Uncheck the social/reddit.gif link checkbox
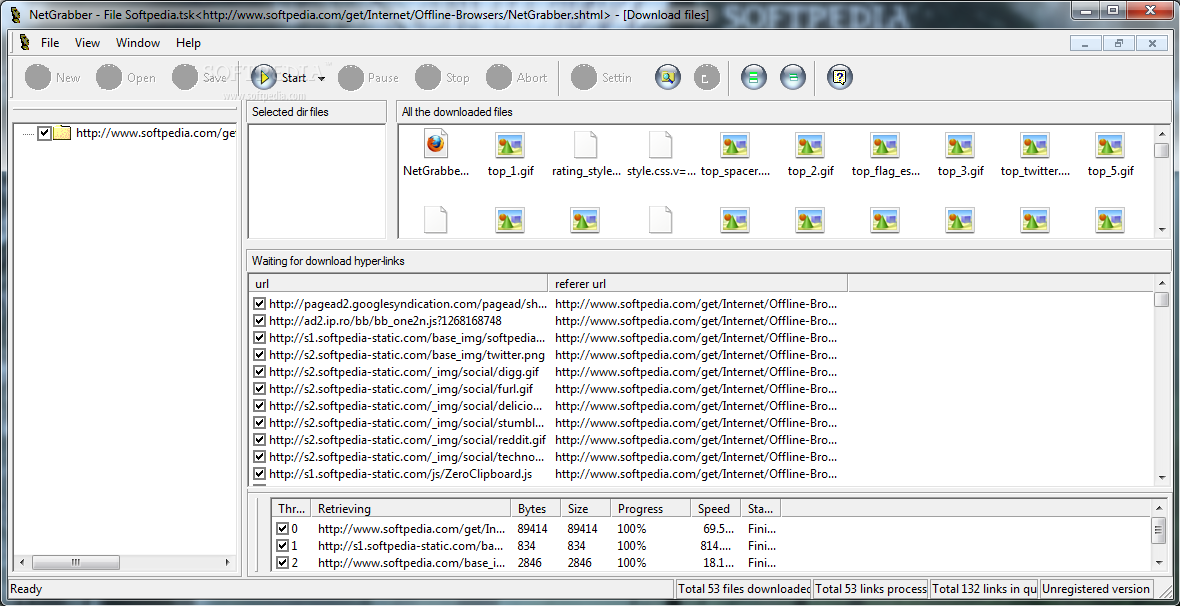1180x606 pixels. pos(260,440)
